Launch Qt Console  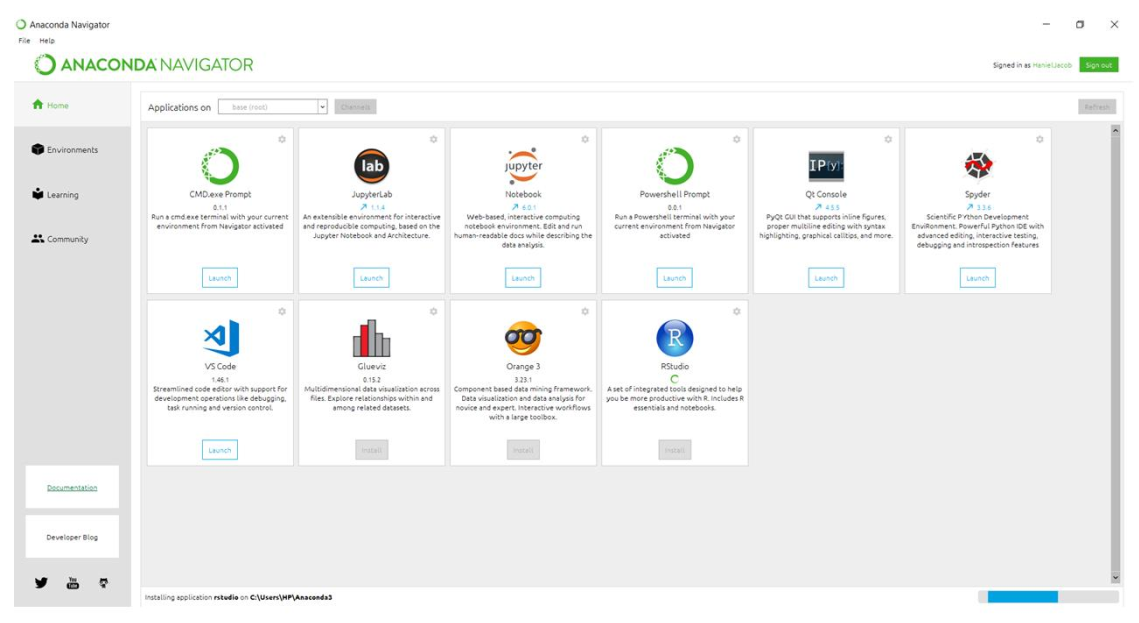(826, 278)
